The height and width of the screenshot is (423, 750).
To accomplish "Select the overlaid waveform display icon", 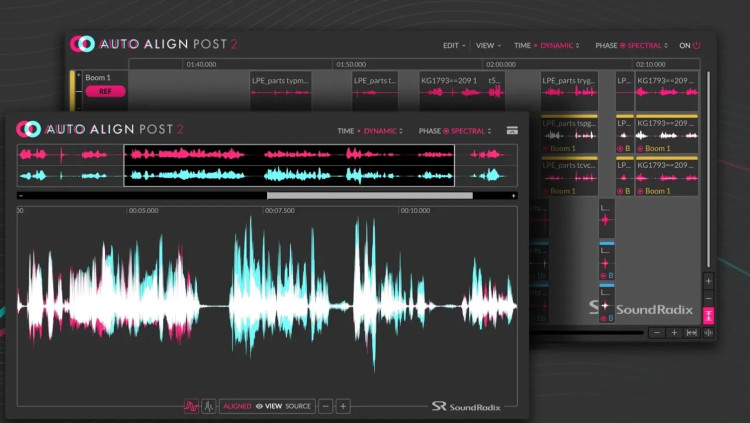I will (190, 406).
